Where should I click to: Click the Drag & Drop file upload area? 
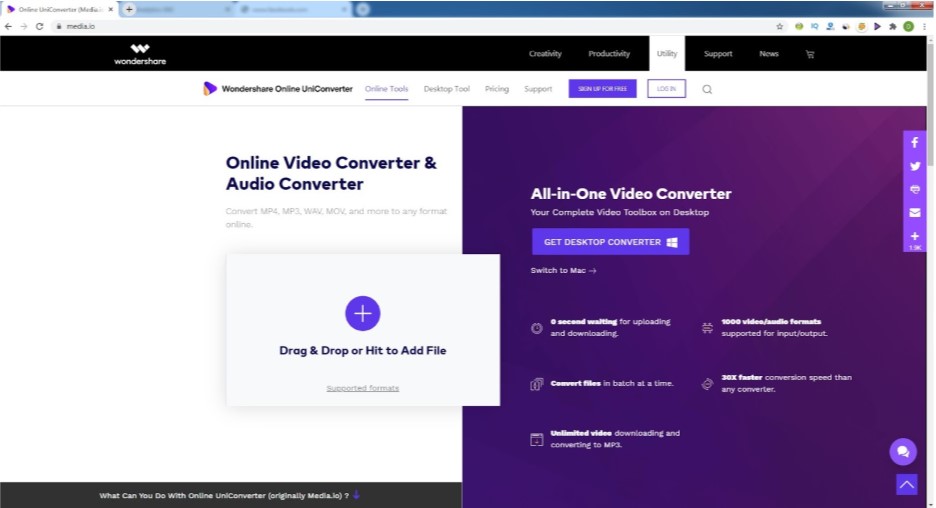click(363, 330)
